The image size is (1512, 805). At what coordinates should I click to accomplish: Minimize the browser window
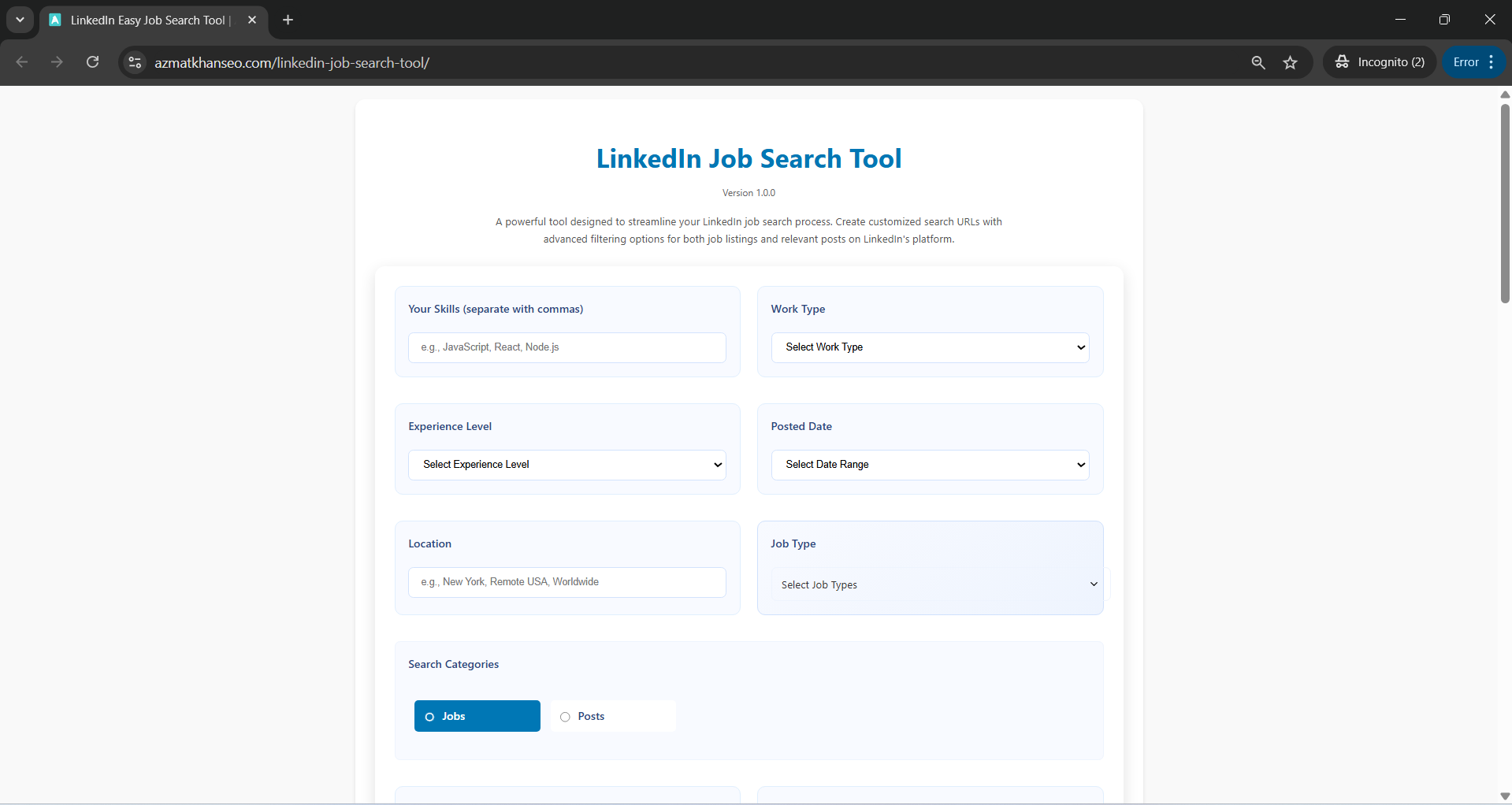1400,20
